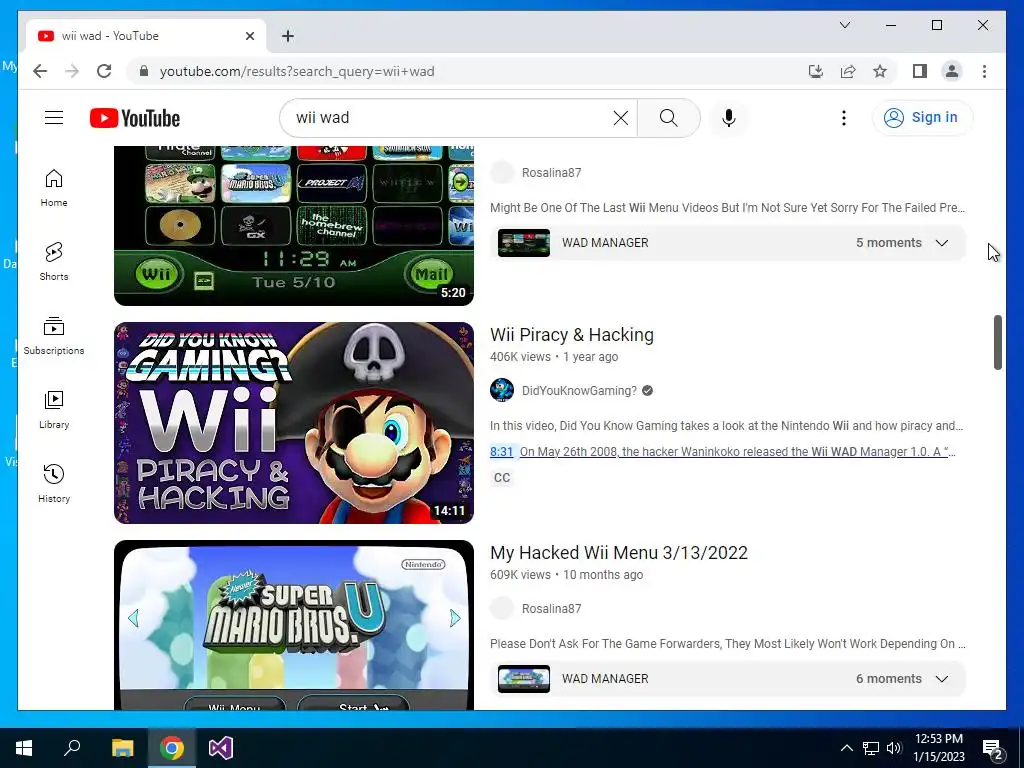Open the Windows Start menu
The image size is (1024, 768).
point(24,748)
